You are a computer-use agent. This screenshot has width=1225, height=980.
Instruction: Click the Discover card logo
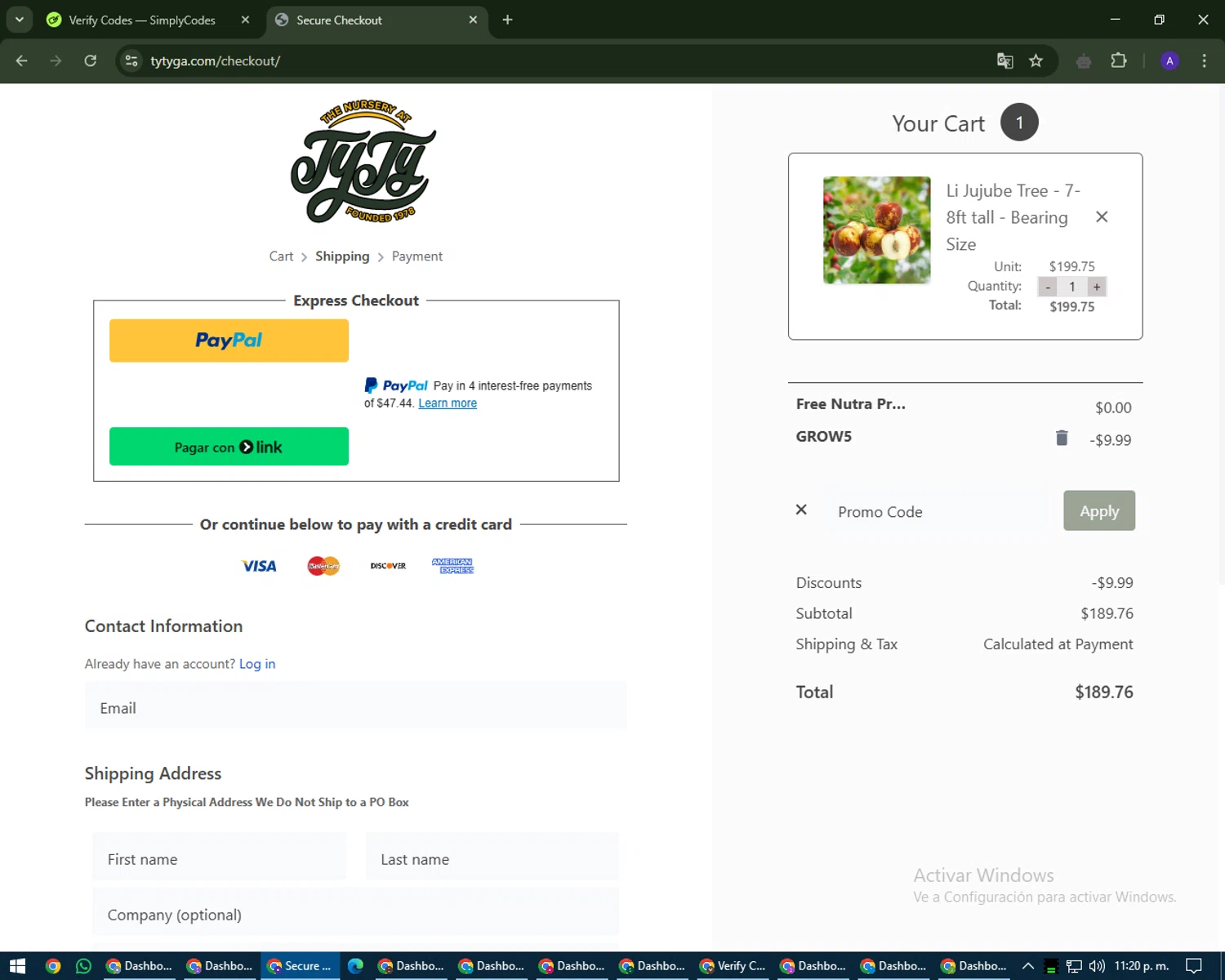388,566
